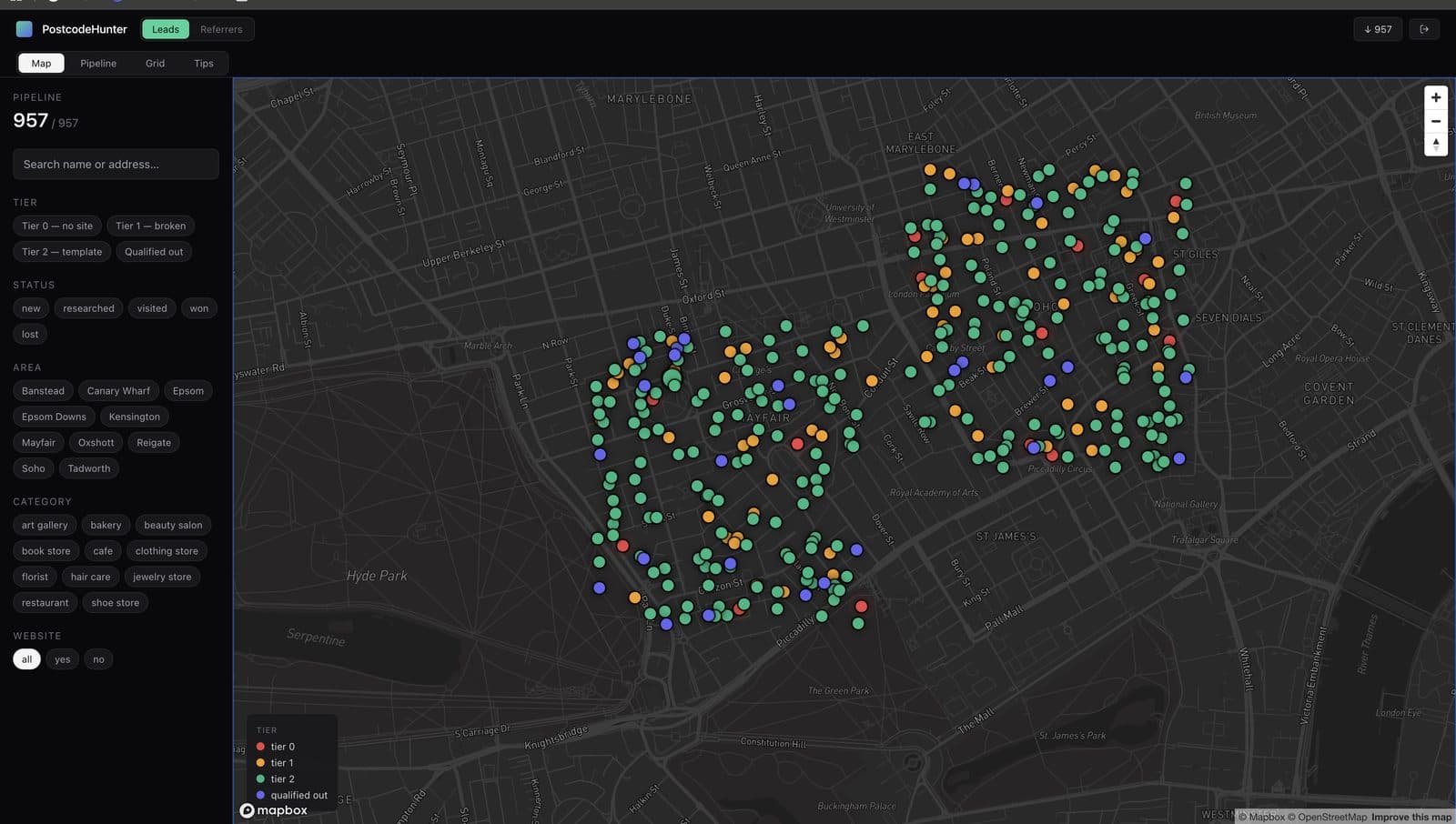This screenshot has width=1456, height=824.
Task: Select the Reigate area chip
Action: (x=154, y=443)
